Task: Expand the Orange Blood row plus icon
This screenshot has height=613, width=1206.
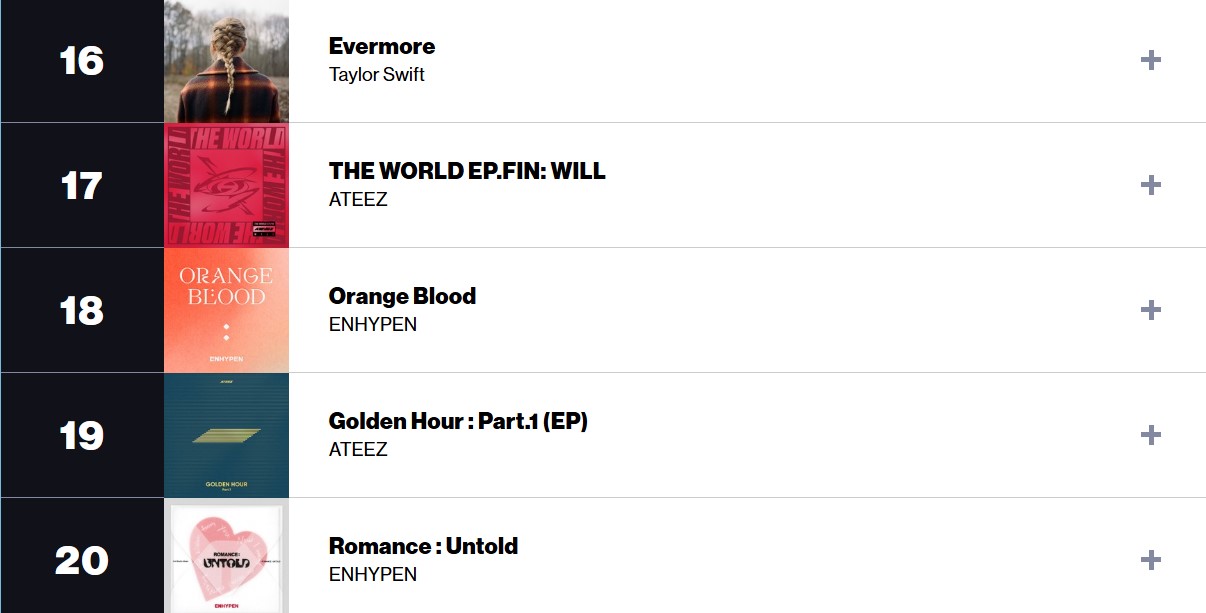Action: [x=1150, y=310]
